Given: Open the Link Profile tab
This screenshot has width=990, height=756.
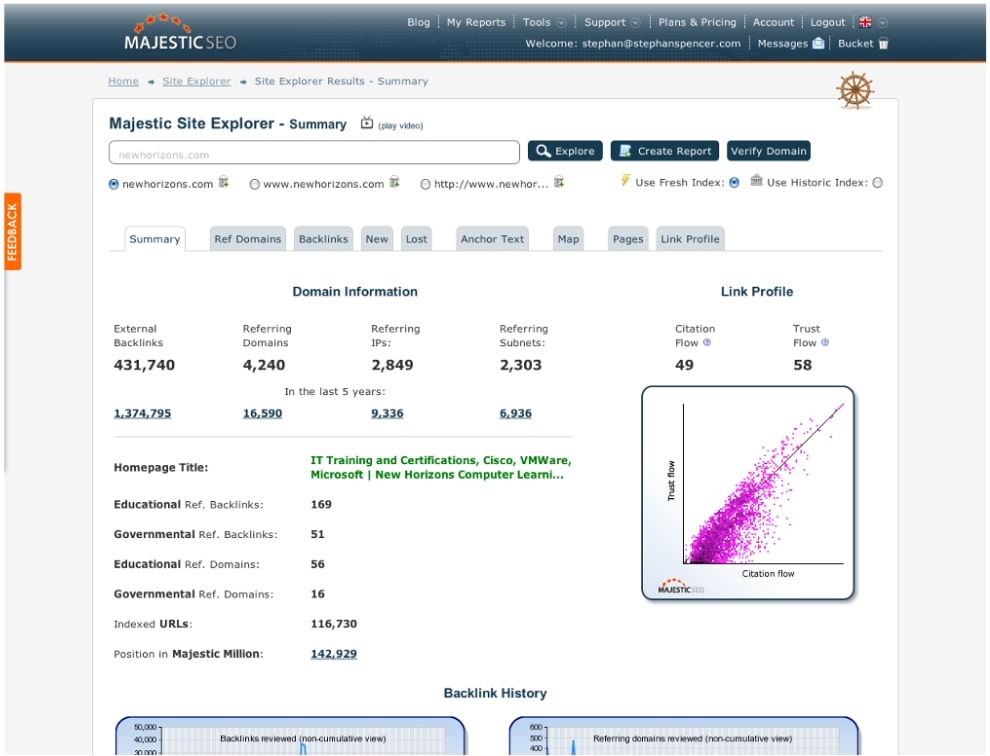Looking at the screenshot, I should point(690,239).
